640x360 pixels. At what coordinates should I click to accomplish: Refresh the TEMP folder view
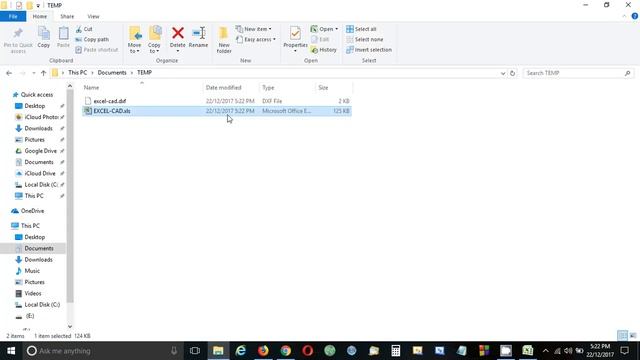513,73
